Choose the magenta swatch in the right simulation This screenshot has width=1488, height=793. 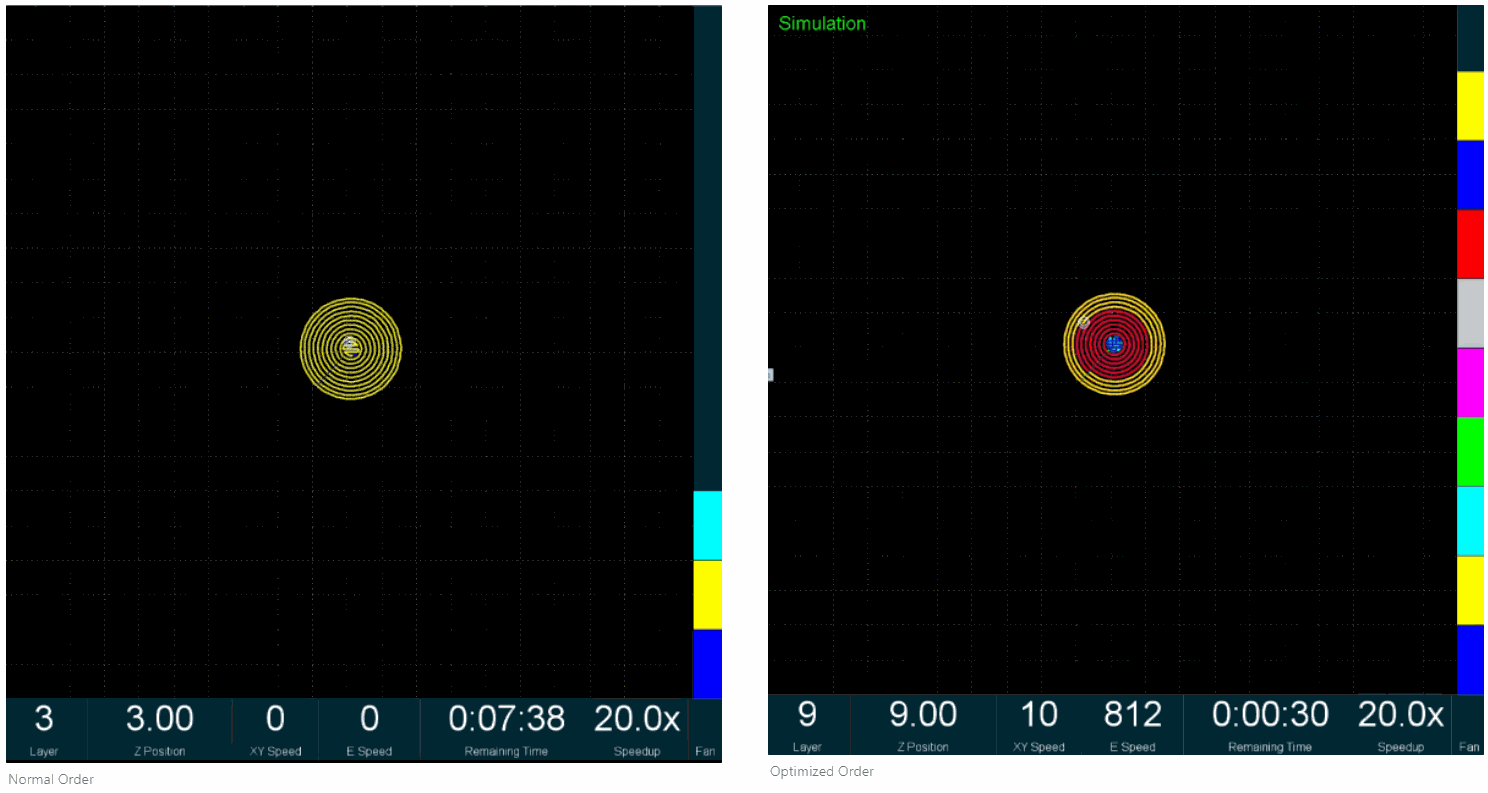(x=1470, y=382)
